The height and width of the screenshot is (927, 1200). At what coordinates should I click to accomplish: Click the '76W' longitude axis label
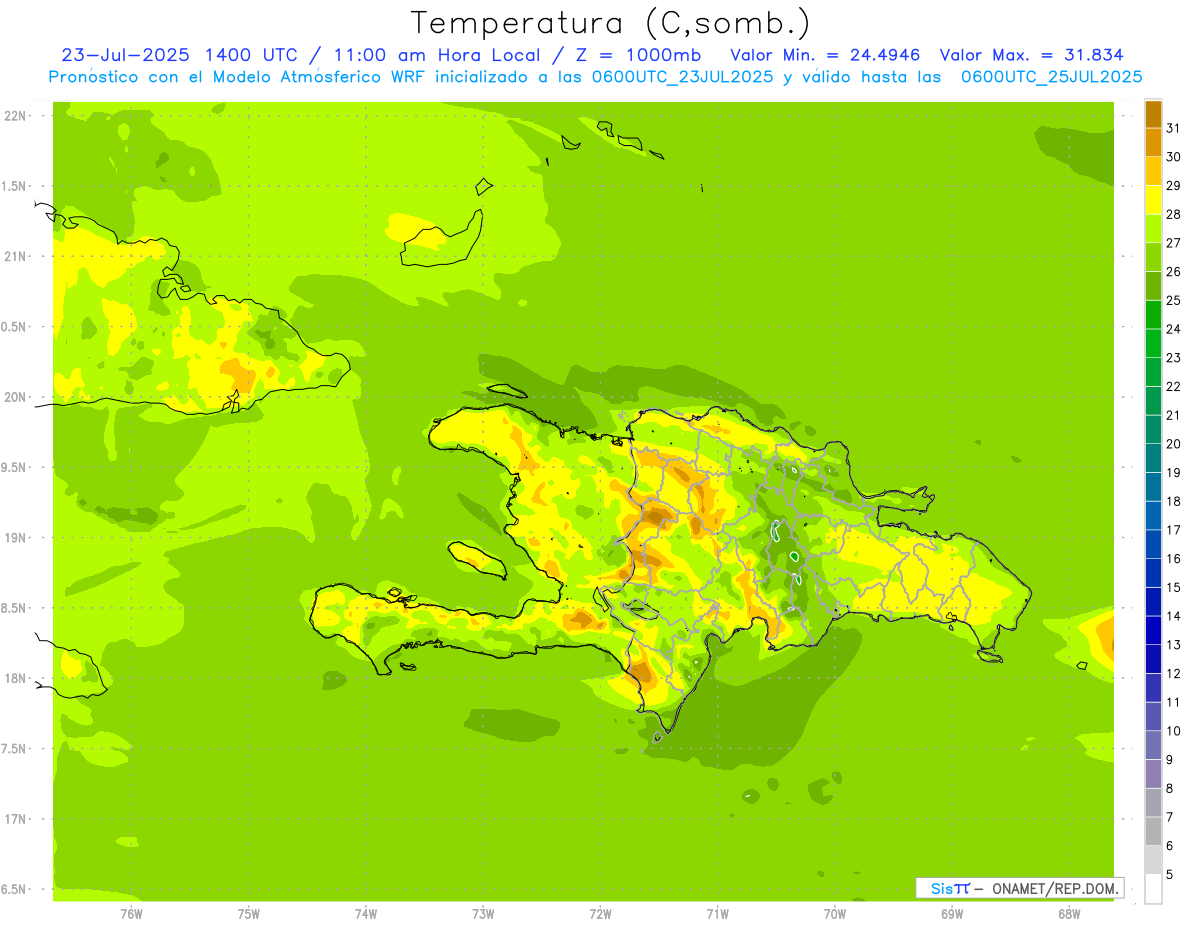pyautogui.click(x=131, y=914)
